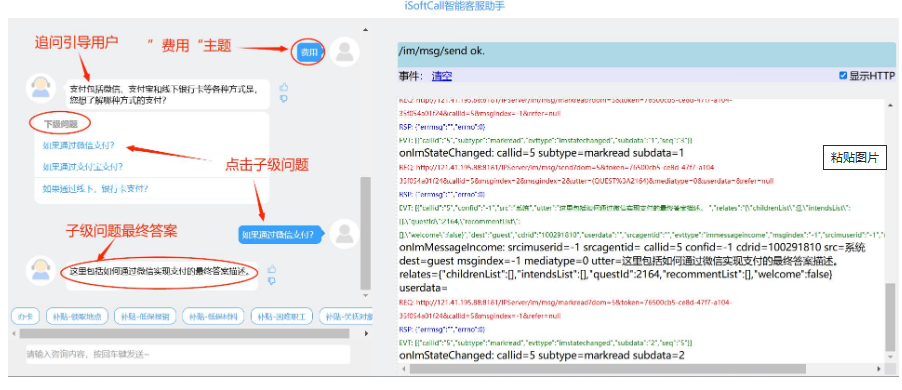Click the 清空 link to clear events

click(442, 76)
